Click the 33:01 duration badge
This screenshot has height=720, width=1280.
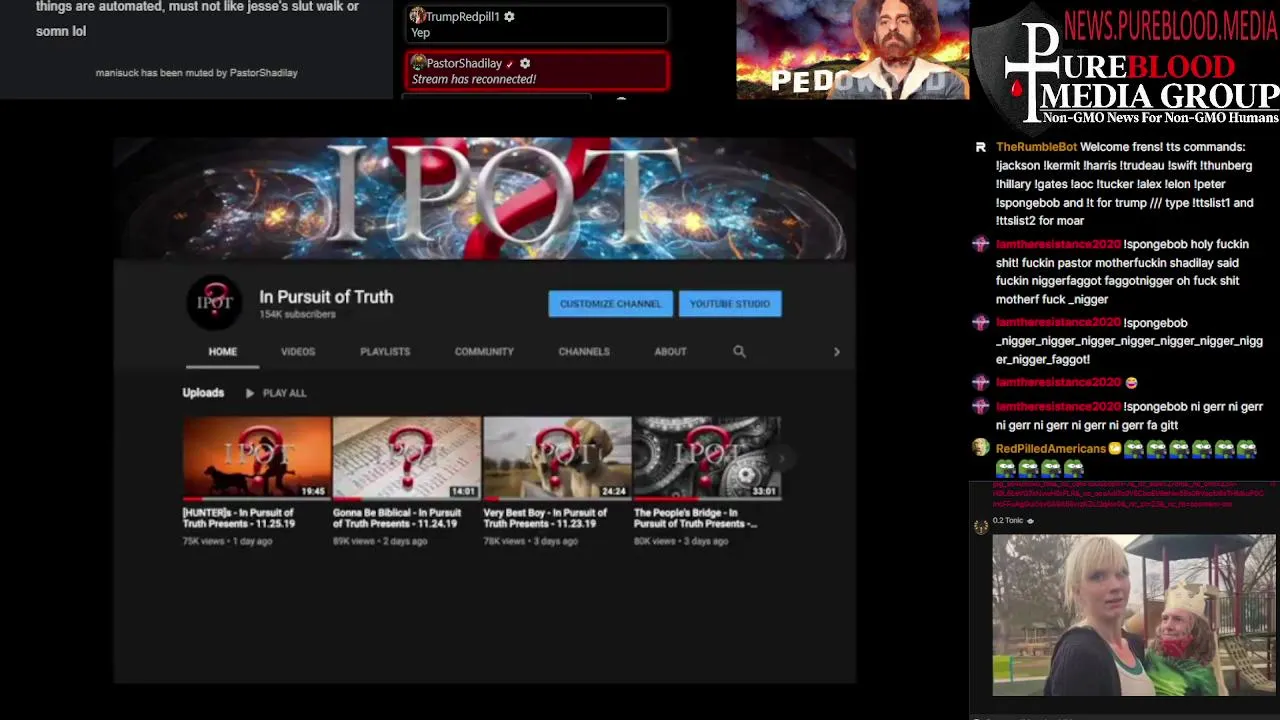764,491
